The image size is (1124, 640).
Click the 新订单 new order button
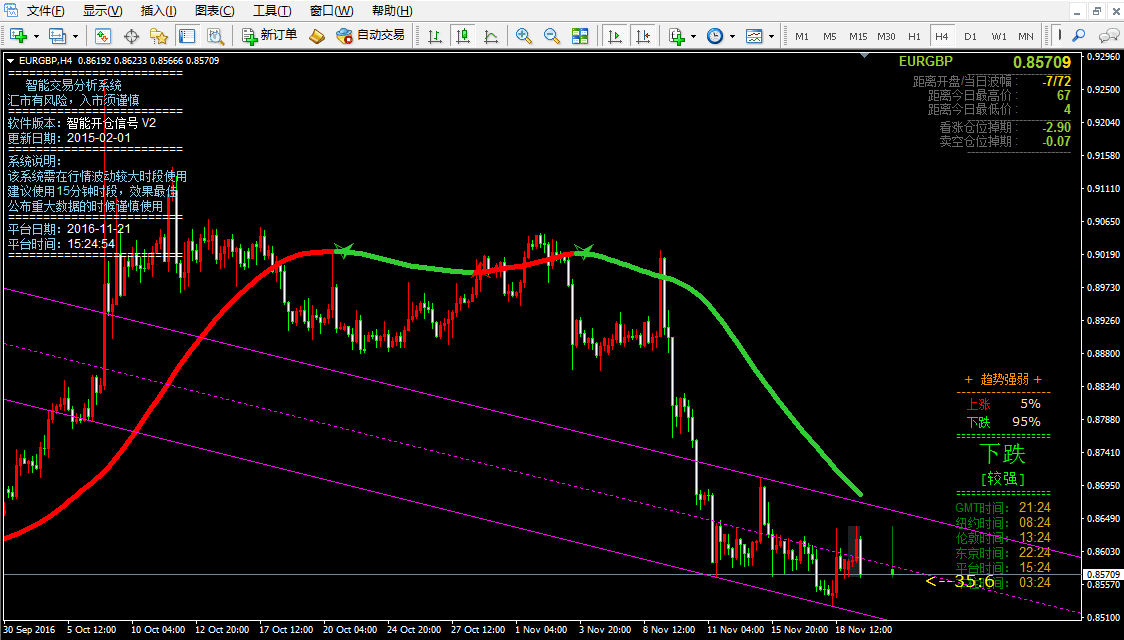click(269, 36)
